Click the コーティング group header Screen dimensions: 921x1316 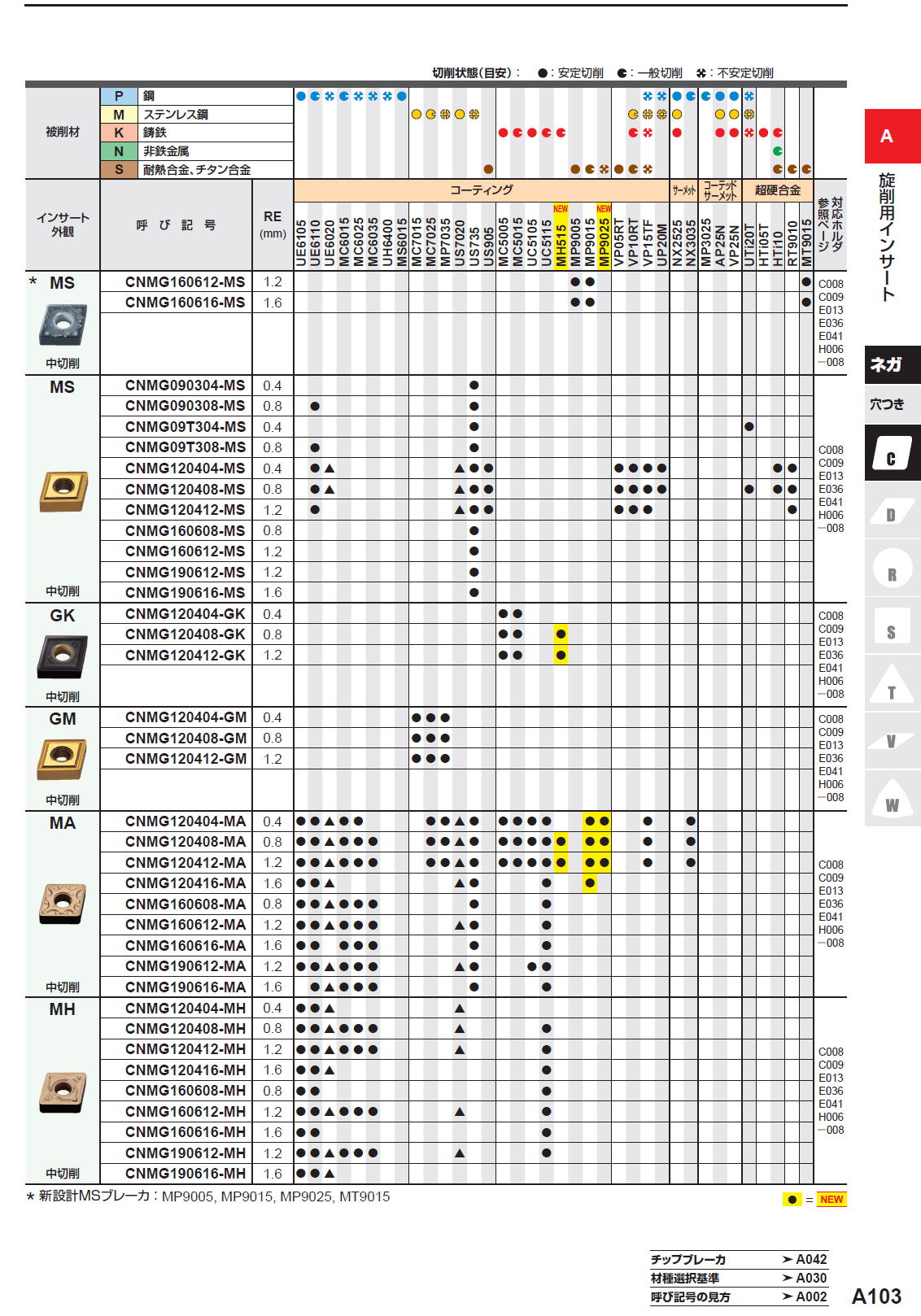point(481,190)
